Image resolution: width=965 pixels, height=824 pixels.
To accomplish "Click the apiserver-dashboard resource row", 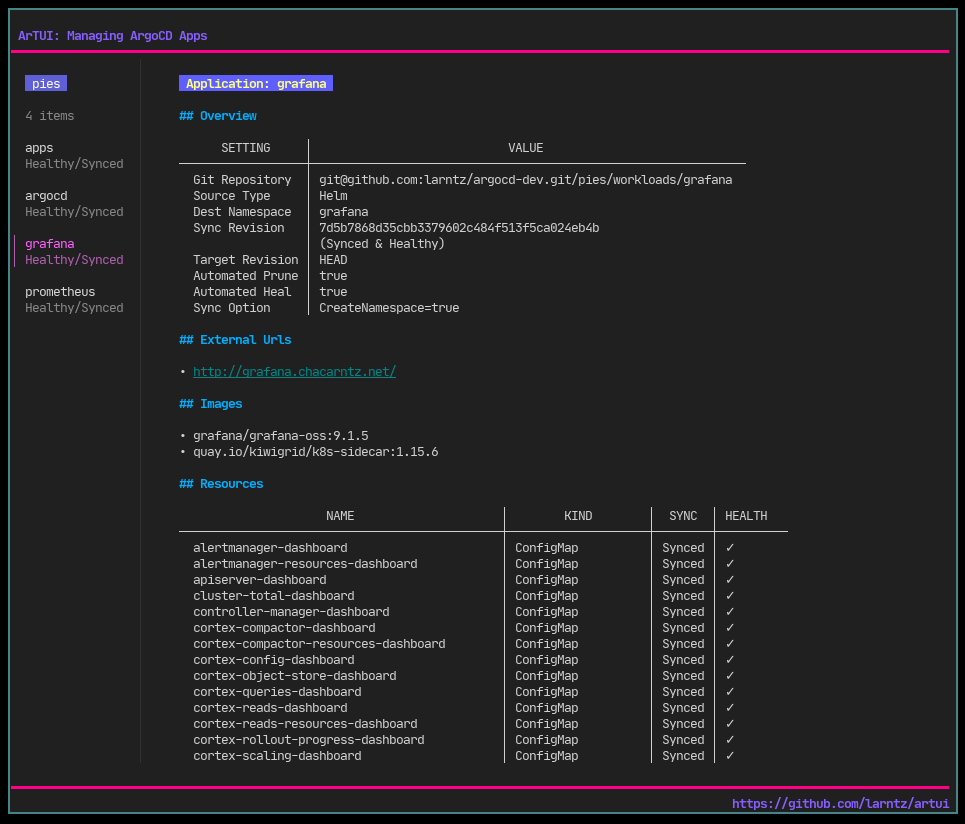I will [483, 580].
